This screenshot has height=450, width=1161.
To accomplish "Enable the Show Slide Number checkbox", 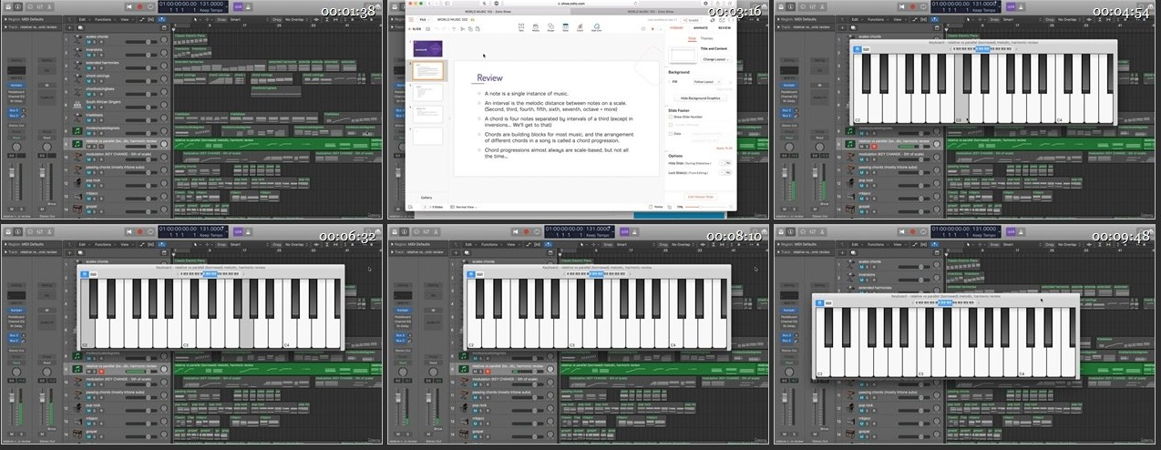I will click(x=670, y=116).
